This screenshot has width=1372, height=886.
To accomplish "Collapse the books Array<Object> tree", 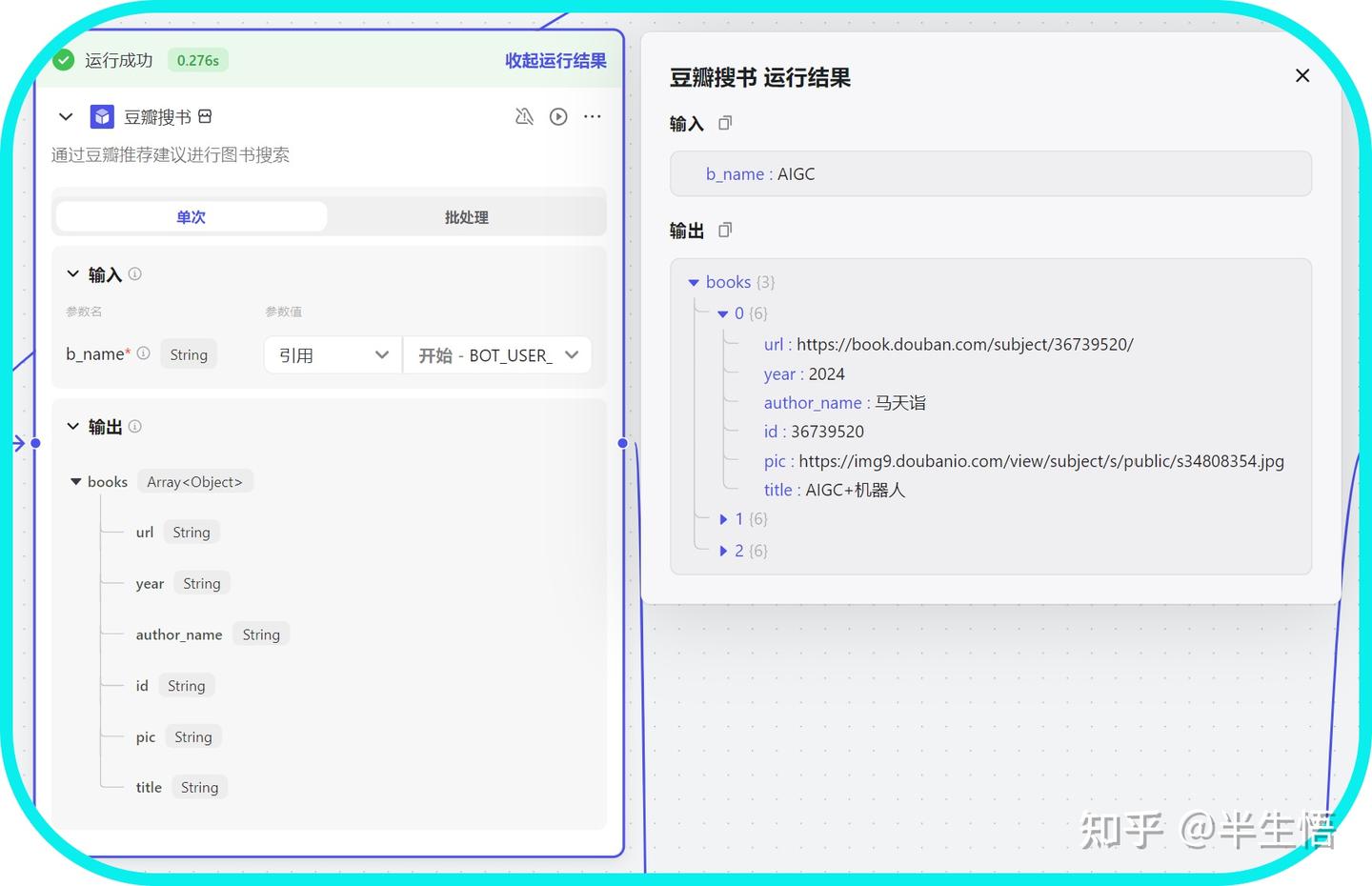I will point(76,482).
